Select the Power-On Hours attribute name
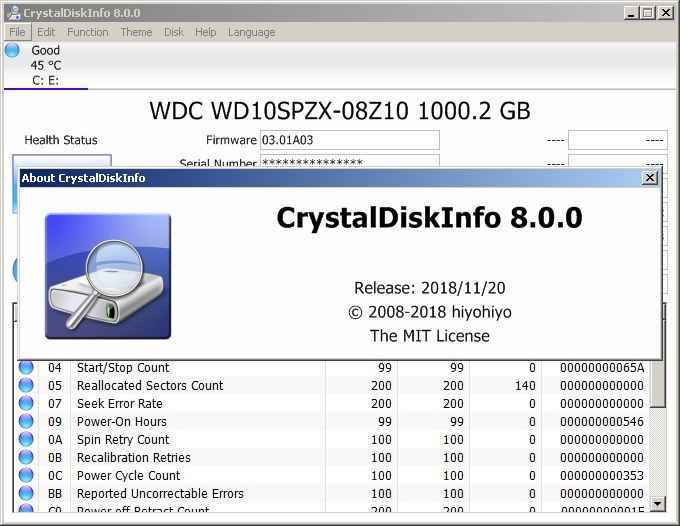 point(121,421)
